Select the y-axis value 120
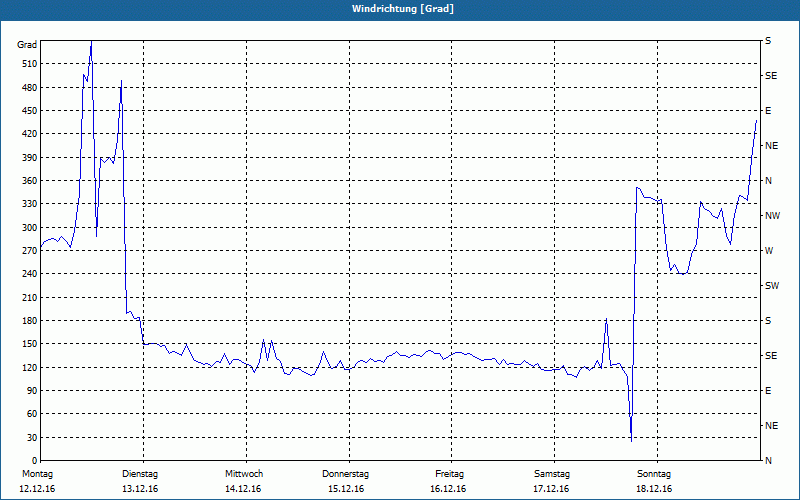The image size is (800, 500). point(30,367)
